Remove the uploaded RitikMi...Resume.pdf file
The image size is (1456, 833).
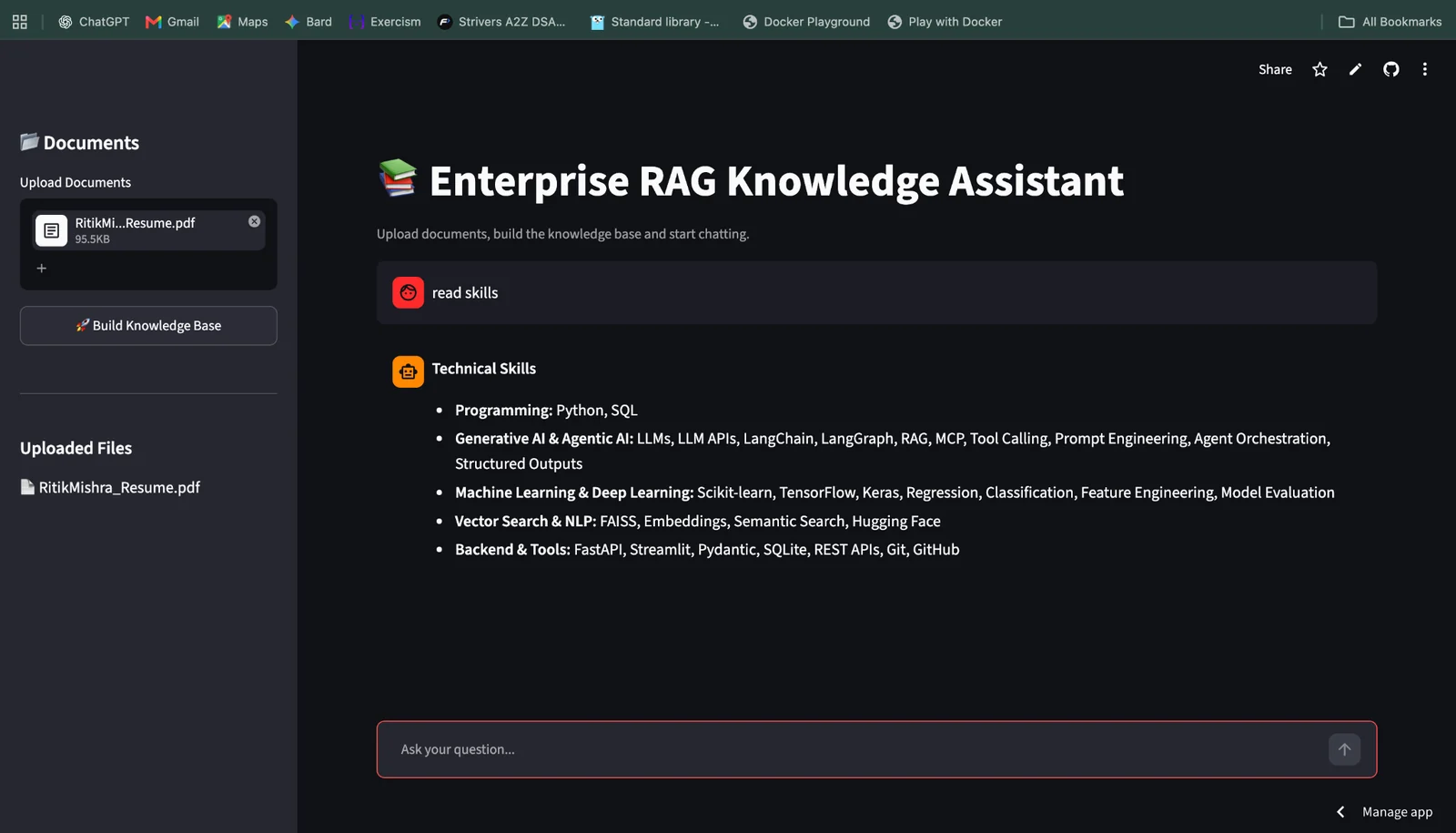(x=254, y=221)
